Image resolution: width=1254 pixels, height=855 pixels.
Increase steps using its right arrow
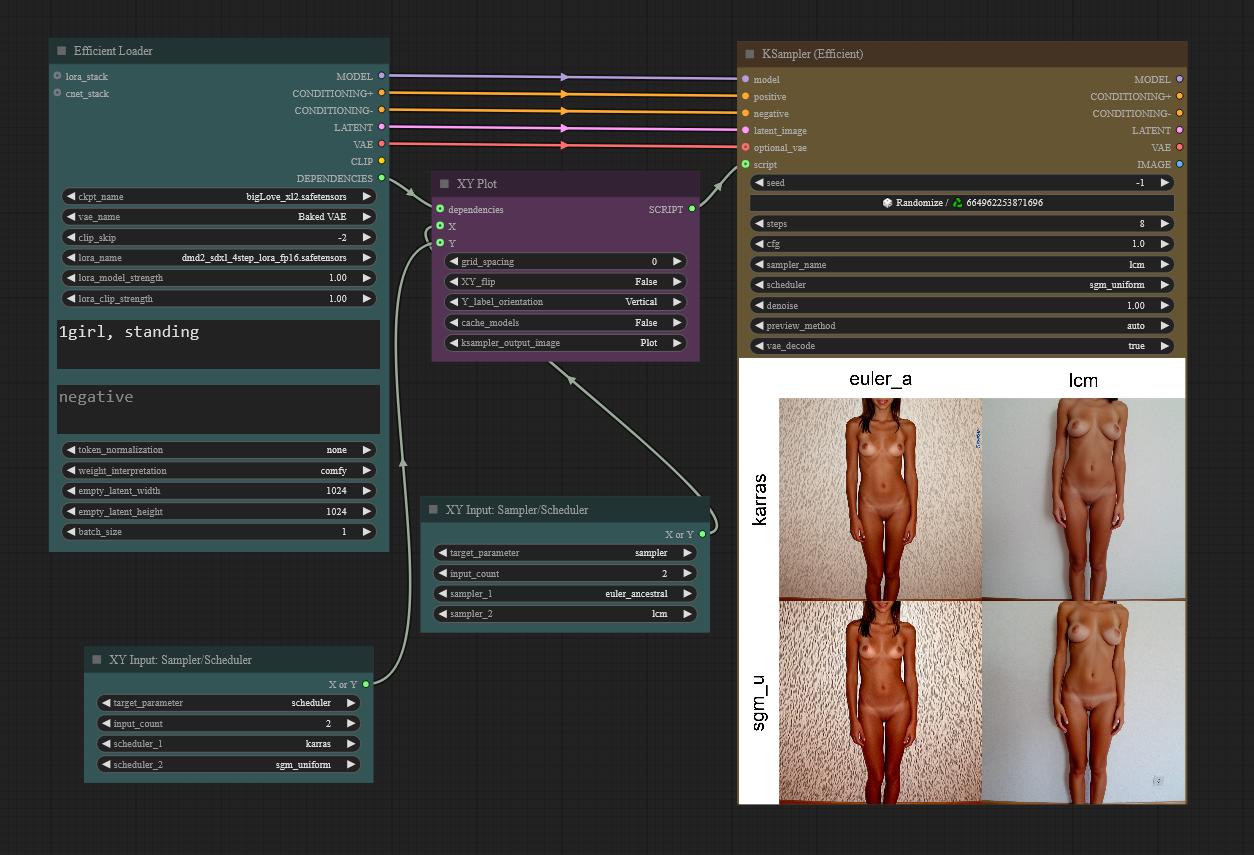pyautogui.click(x=1166, y=224)
